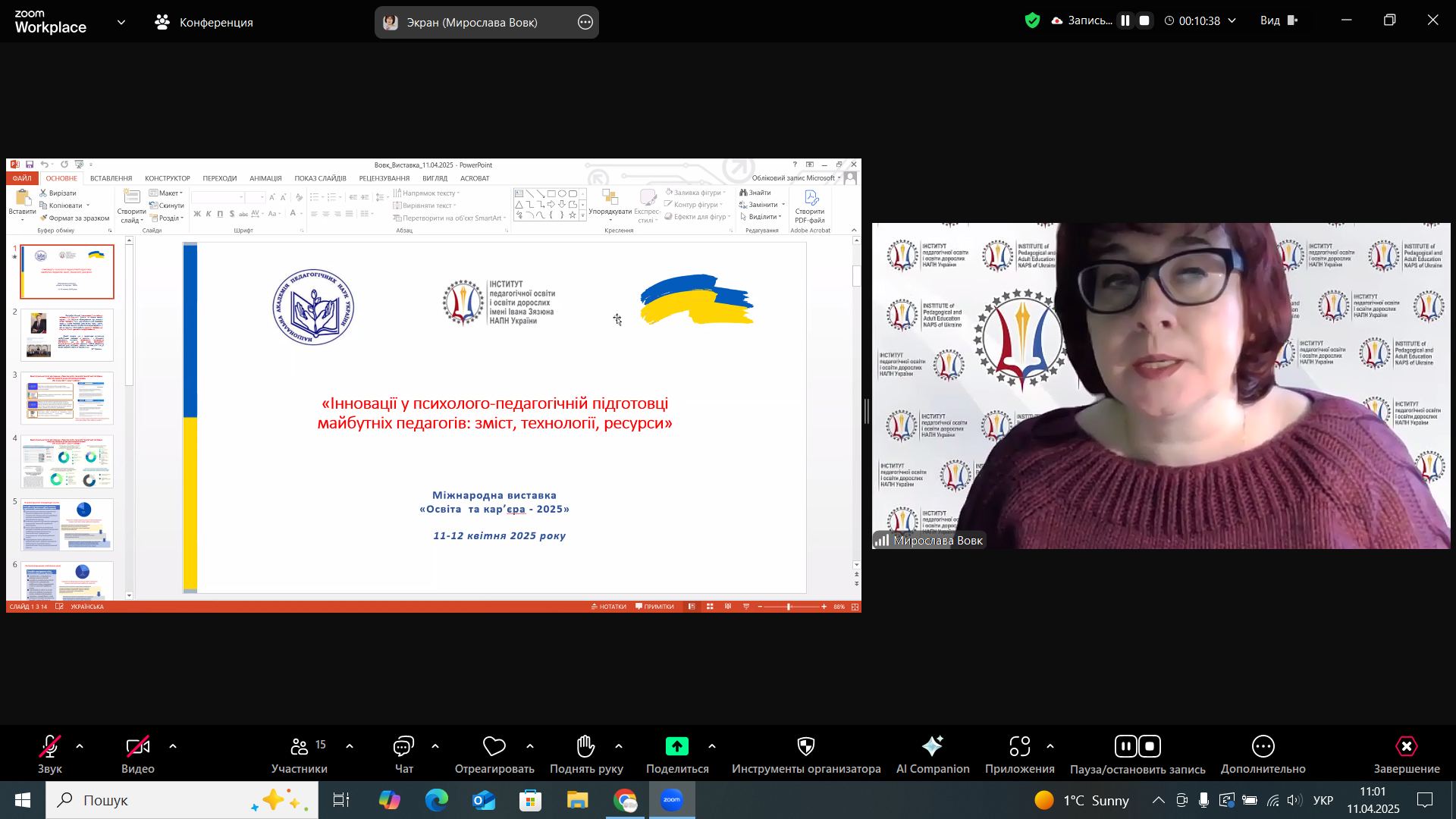
Task: Click Знайти binoculars find button
Action: [755, 193]
